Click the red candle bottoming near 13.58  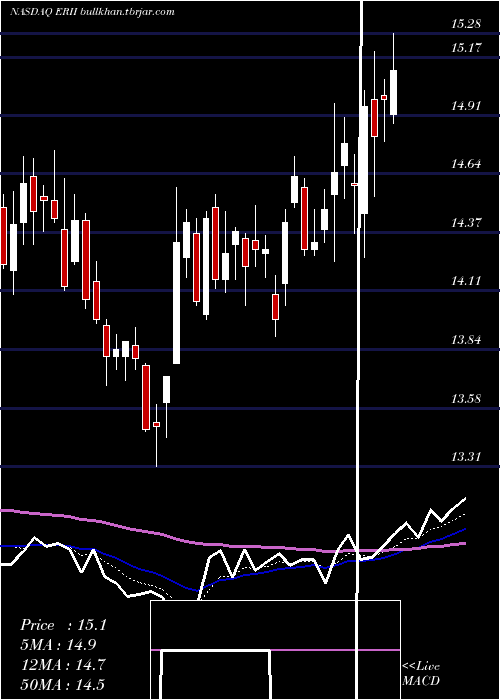(x=146, y=397)
